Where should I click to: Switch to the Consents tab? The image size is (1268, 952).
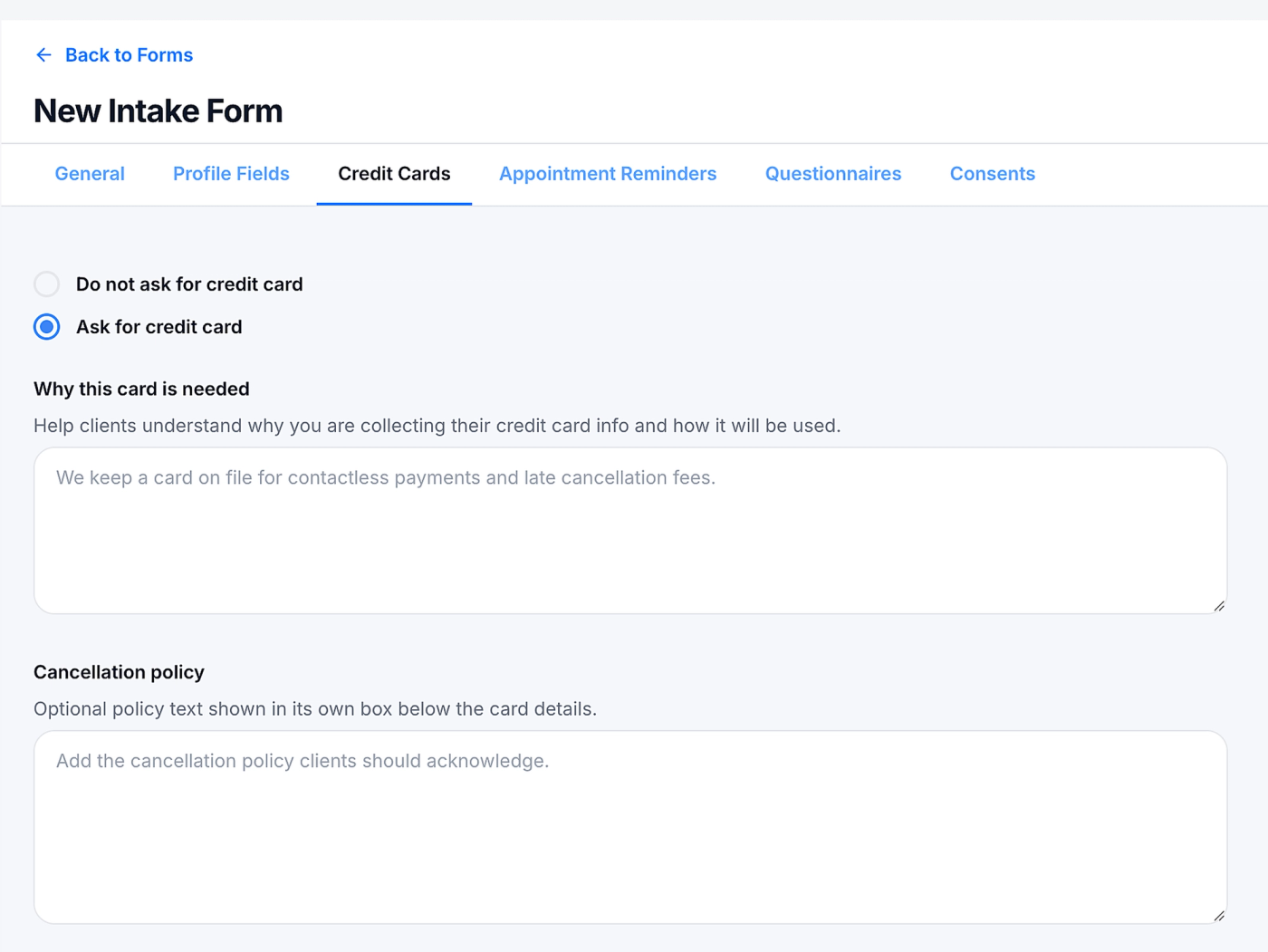[993, 174]
